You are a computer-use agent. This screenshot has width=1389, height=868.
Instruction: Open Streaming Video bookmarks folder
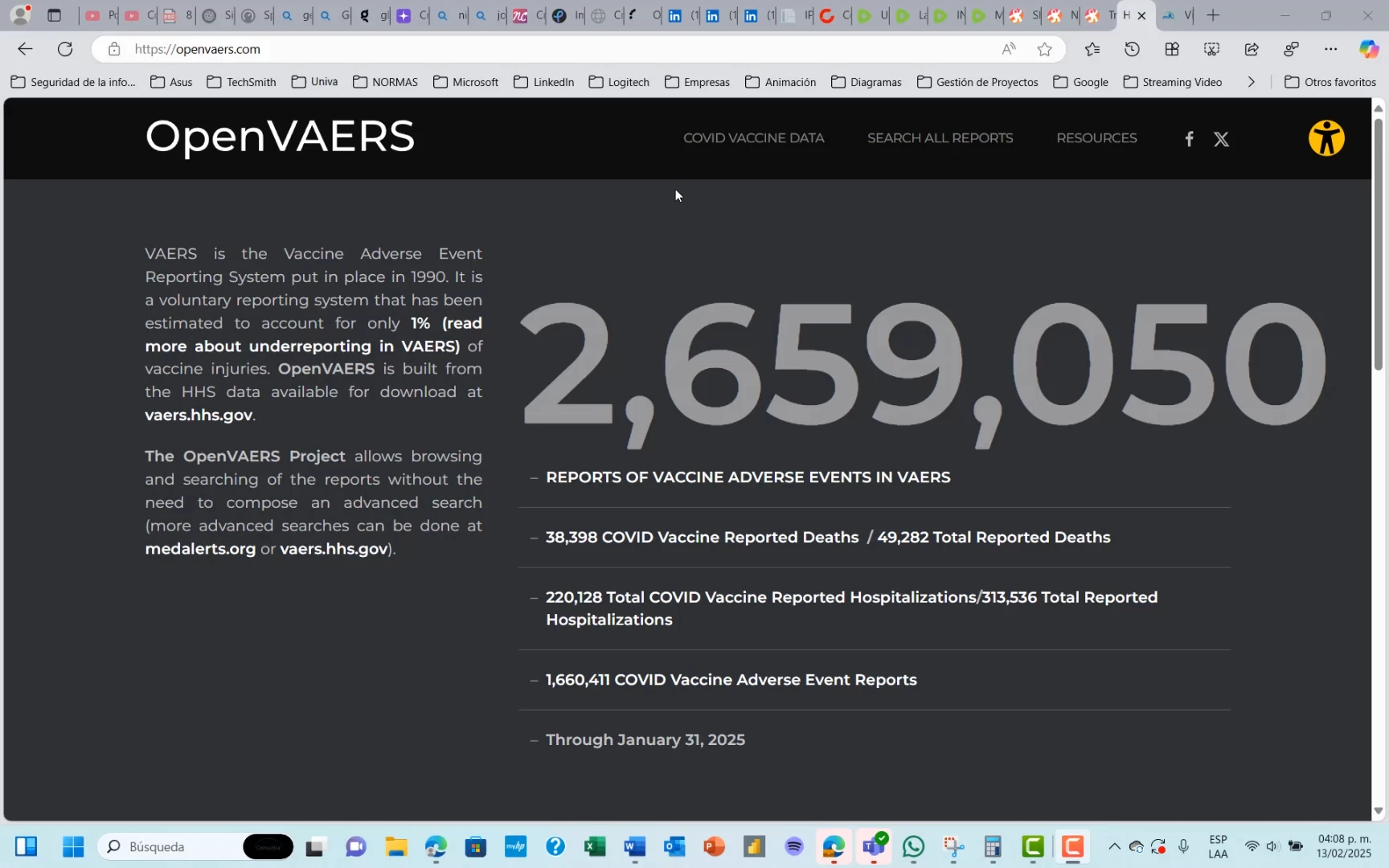click(x=1173, y=82)
